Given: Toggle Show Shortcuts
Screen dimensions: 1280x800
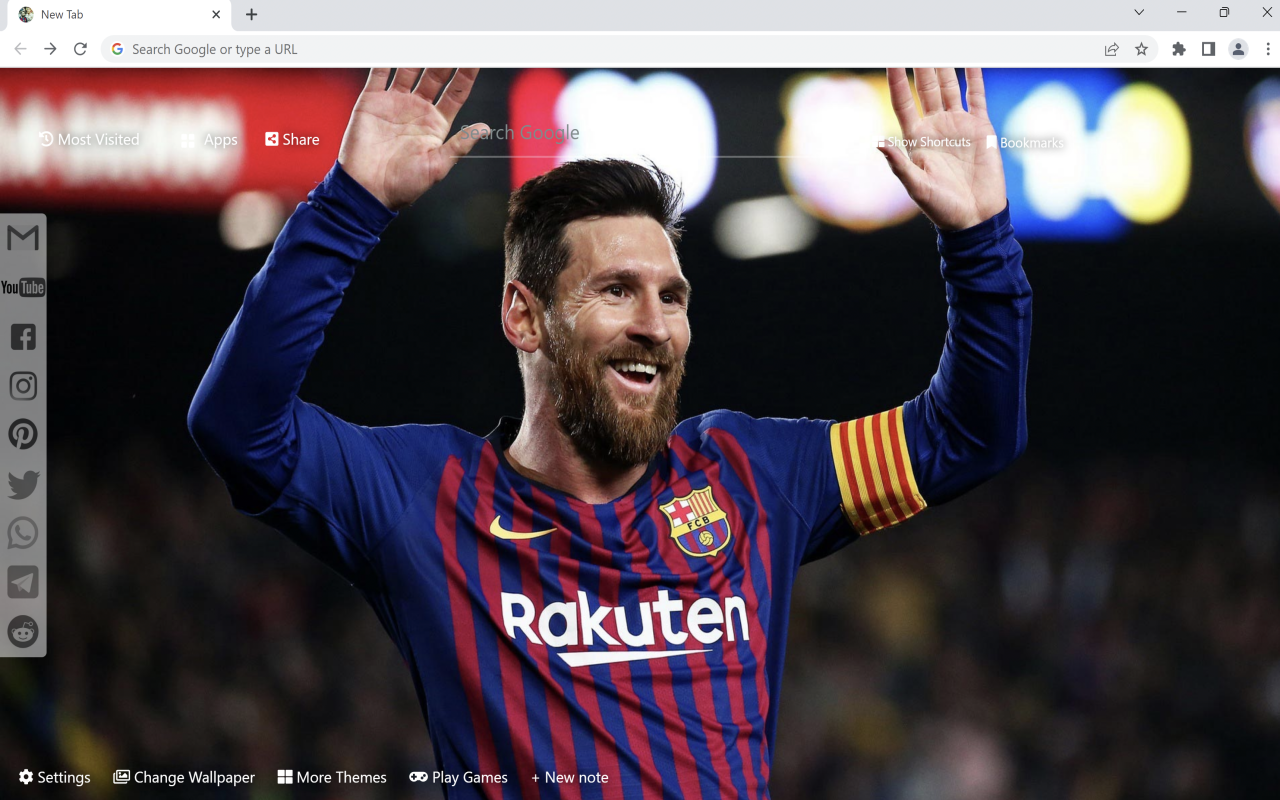Looking at the screenshot, I should point(924,142).
